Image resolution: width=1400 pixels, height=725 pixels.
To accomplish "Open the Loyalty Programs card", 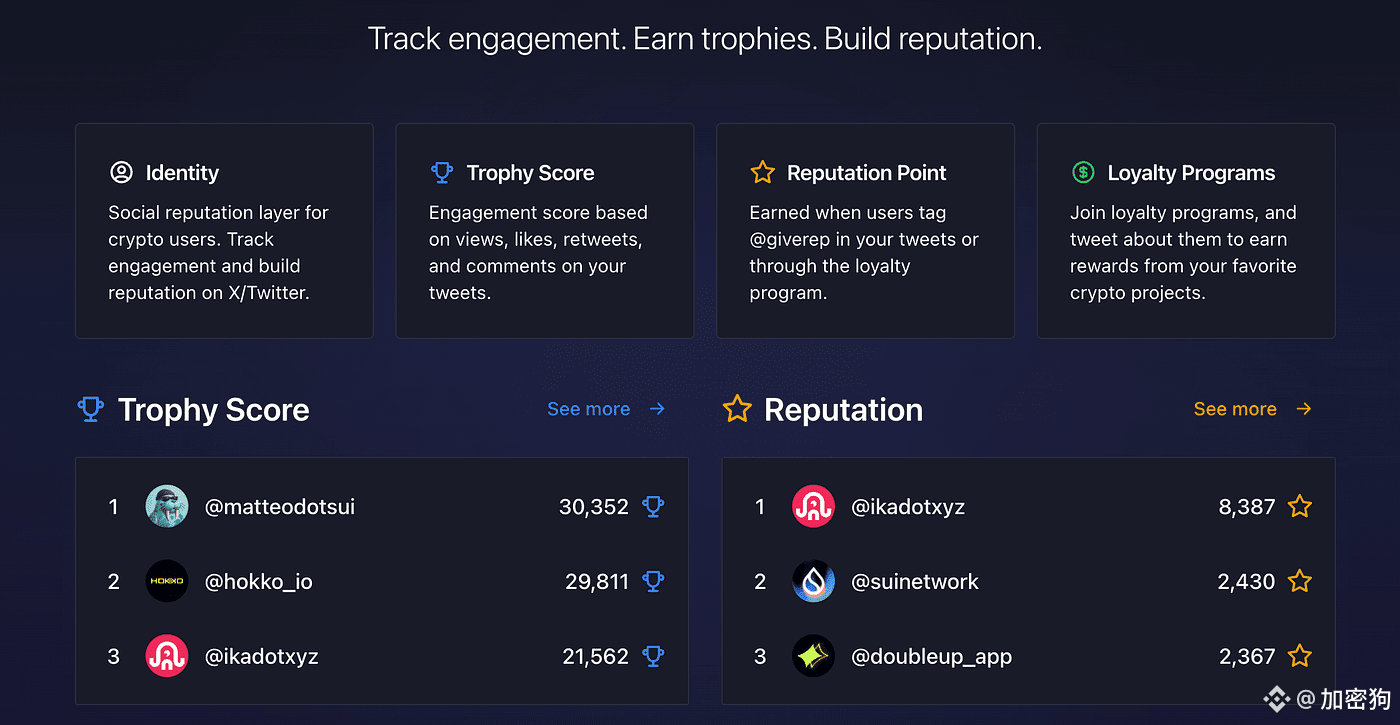I will [1186, 231].
